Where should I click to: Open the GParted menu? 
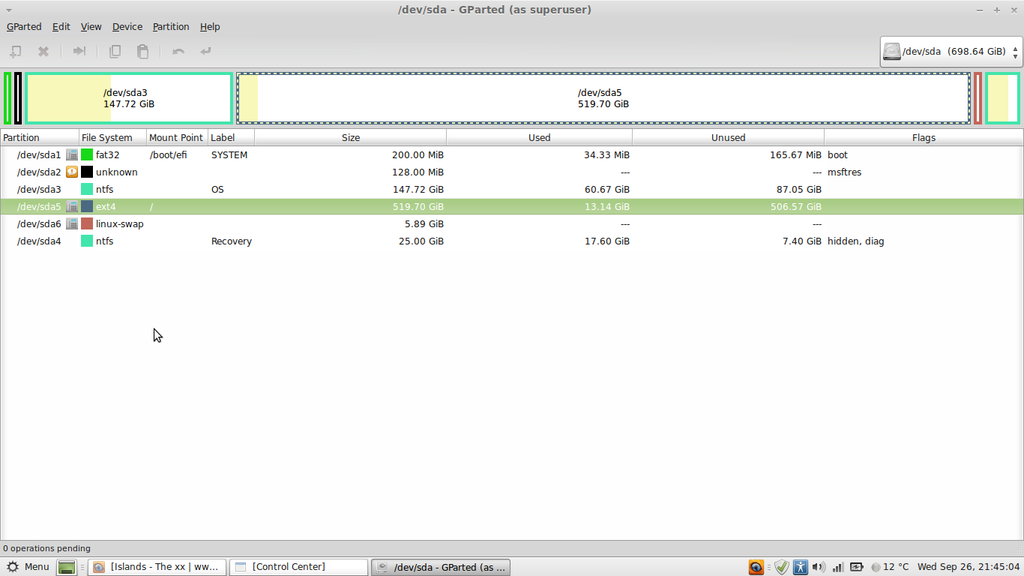tap(24, 27)
